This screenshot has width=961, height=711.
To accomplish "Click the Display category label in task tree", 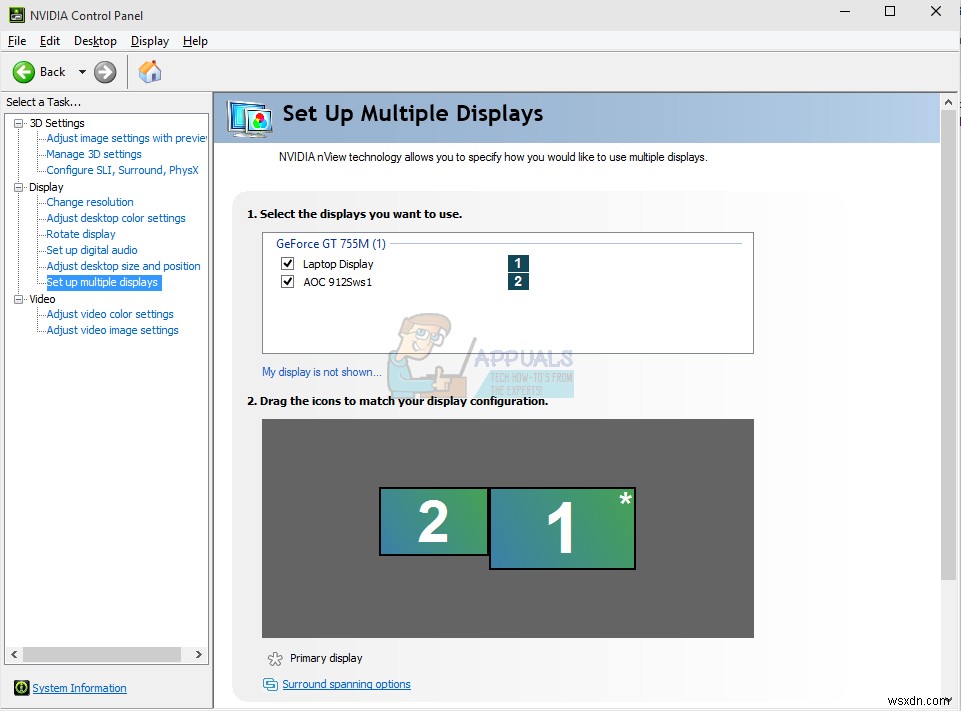I will [x=46, y=187].
